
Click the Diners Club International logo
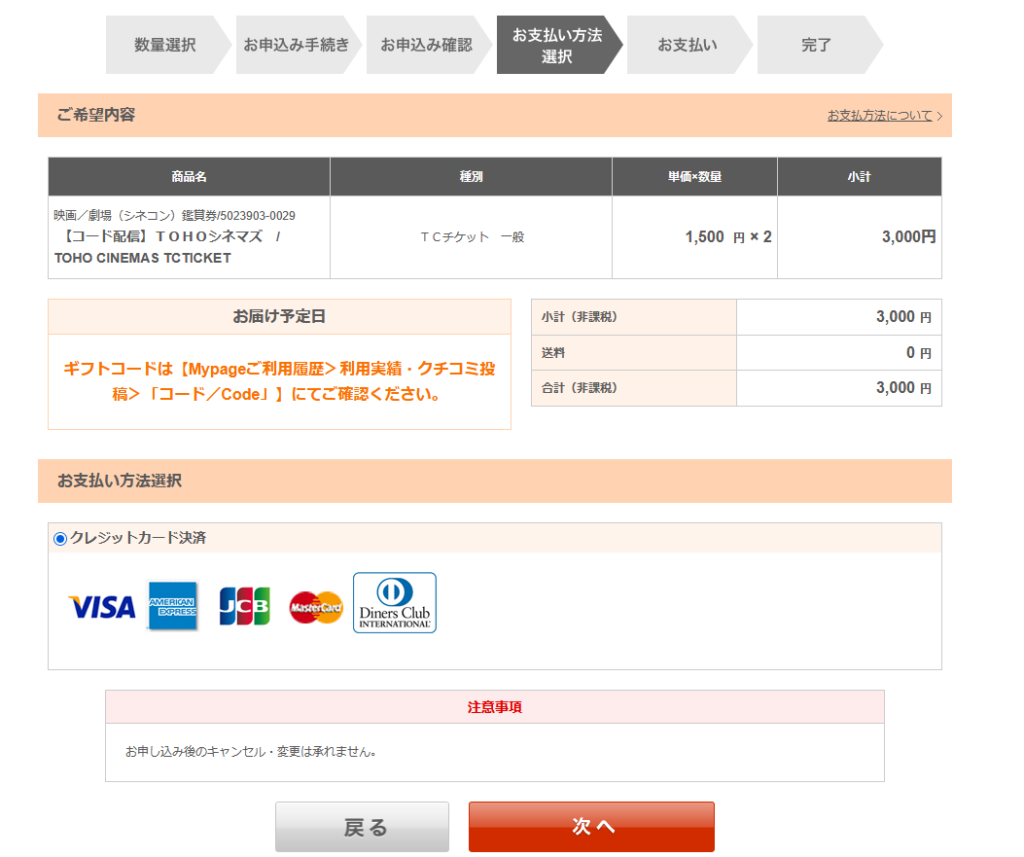coord(395,603)
